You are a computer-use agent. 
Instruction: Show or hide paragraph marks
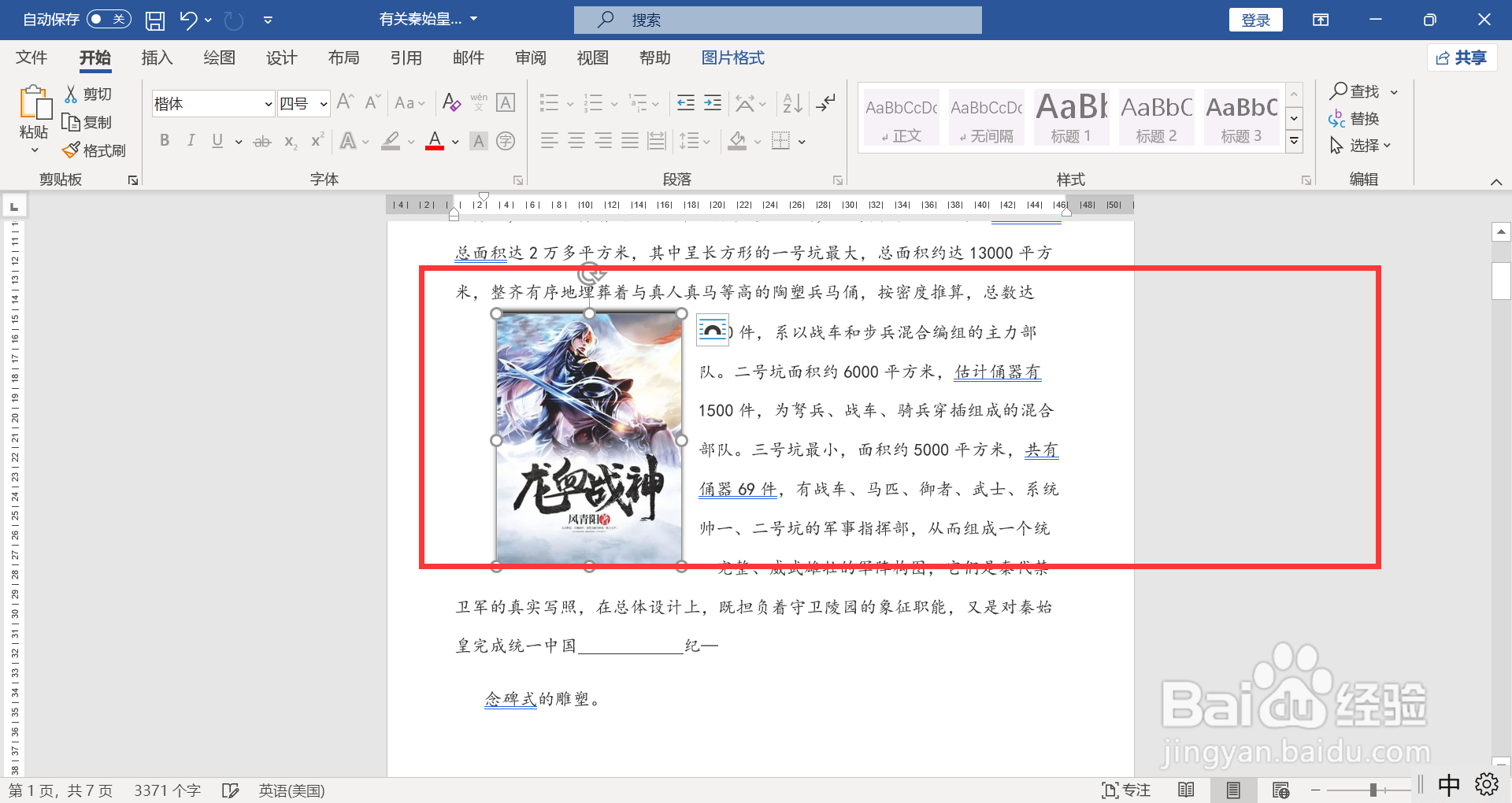tap(826, 102)
